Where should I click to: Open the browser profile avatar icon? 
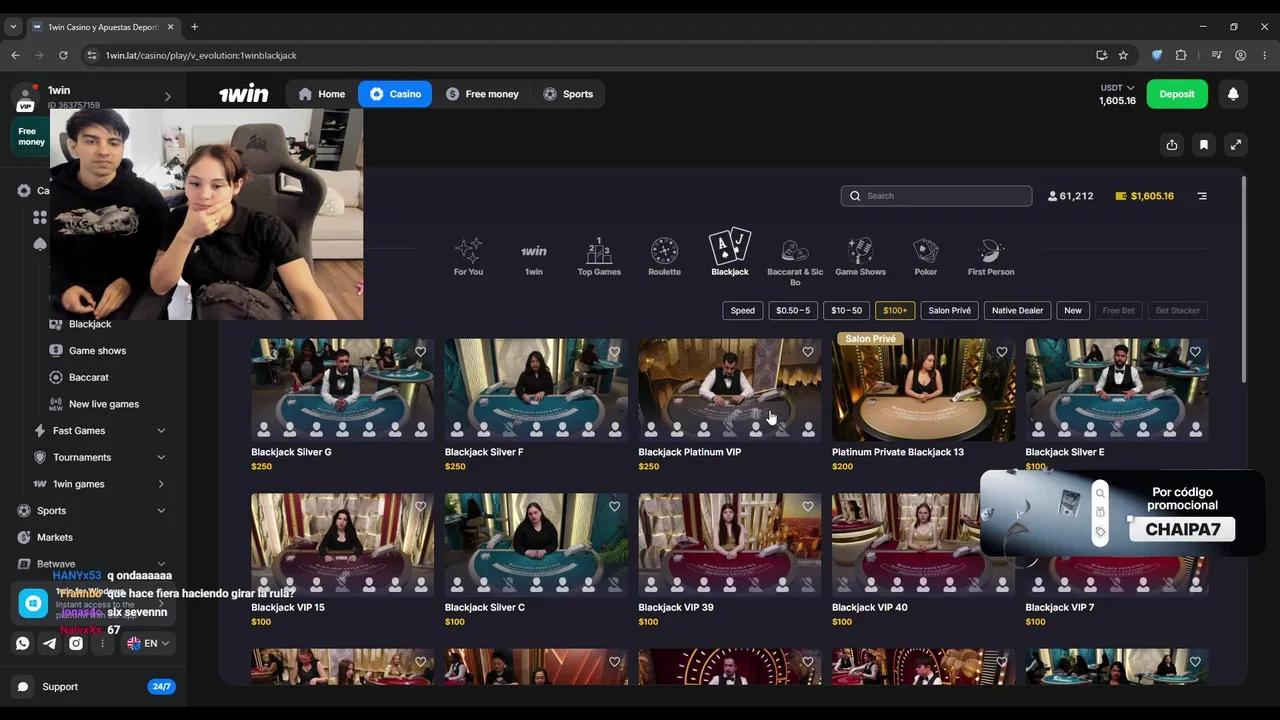[x=1240, y=55]
